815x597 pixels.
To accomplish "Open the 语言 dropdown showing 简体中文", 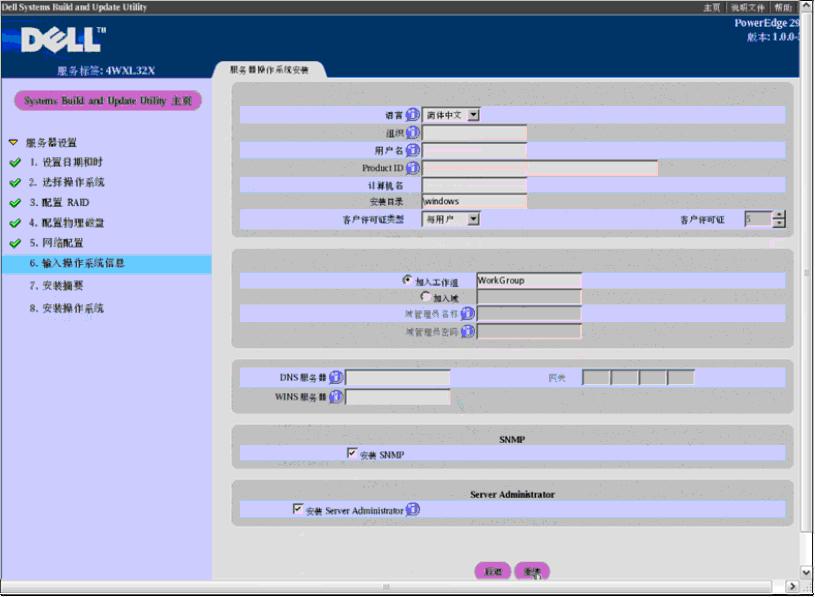I will 451,115.
